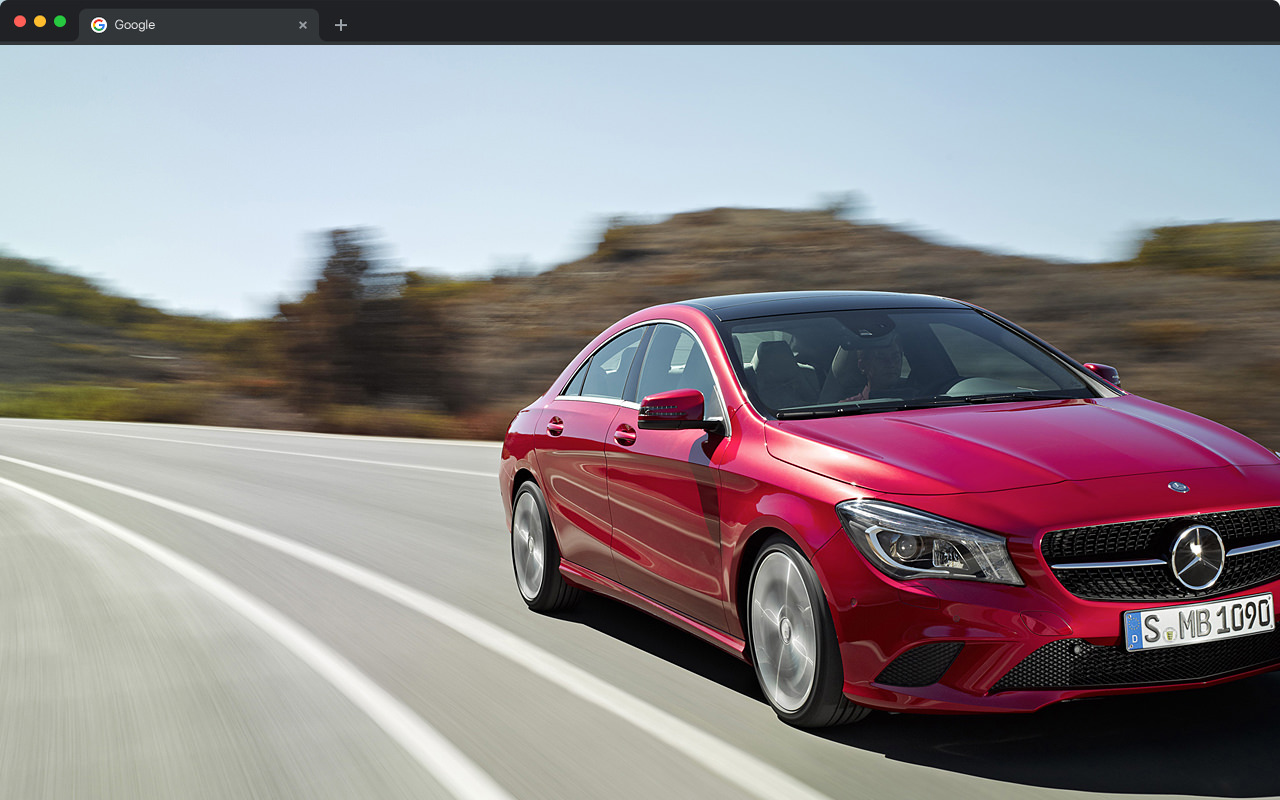Click the red close window button
Screen dimensions: 1280x800
tap(20, 21)
